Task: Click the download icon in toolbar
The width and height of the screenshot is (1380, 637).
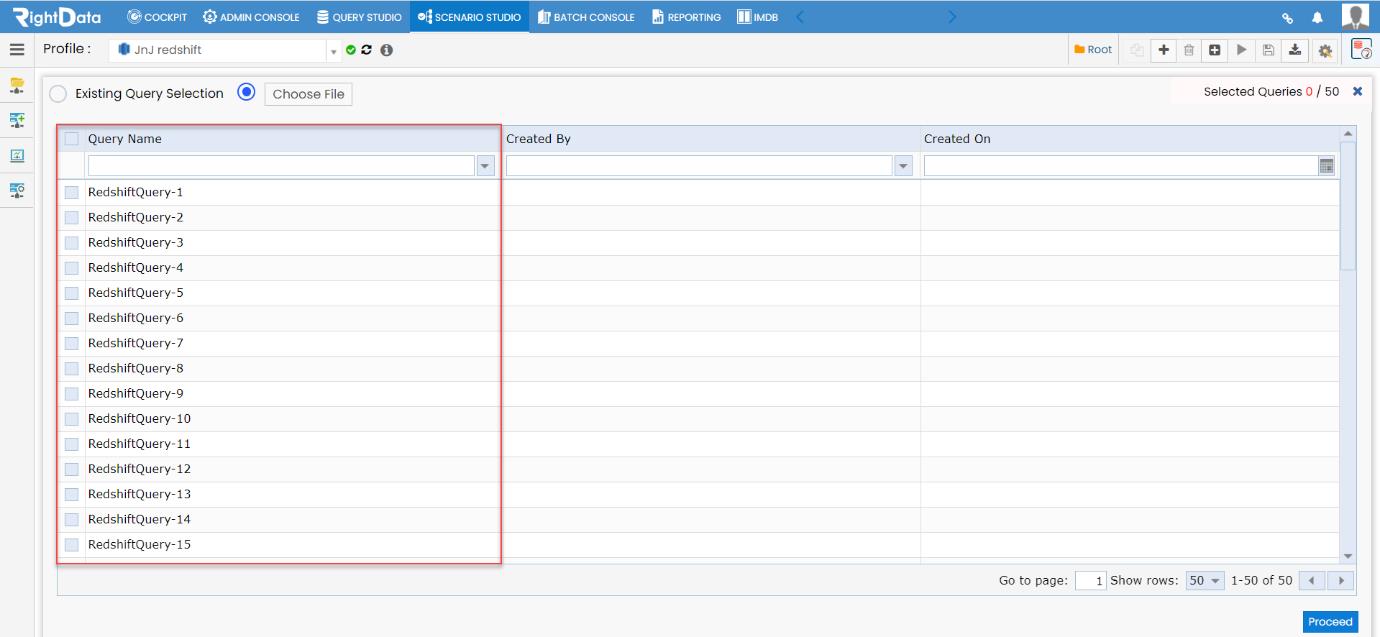Action: point(1296,49)
